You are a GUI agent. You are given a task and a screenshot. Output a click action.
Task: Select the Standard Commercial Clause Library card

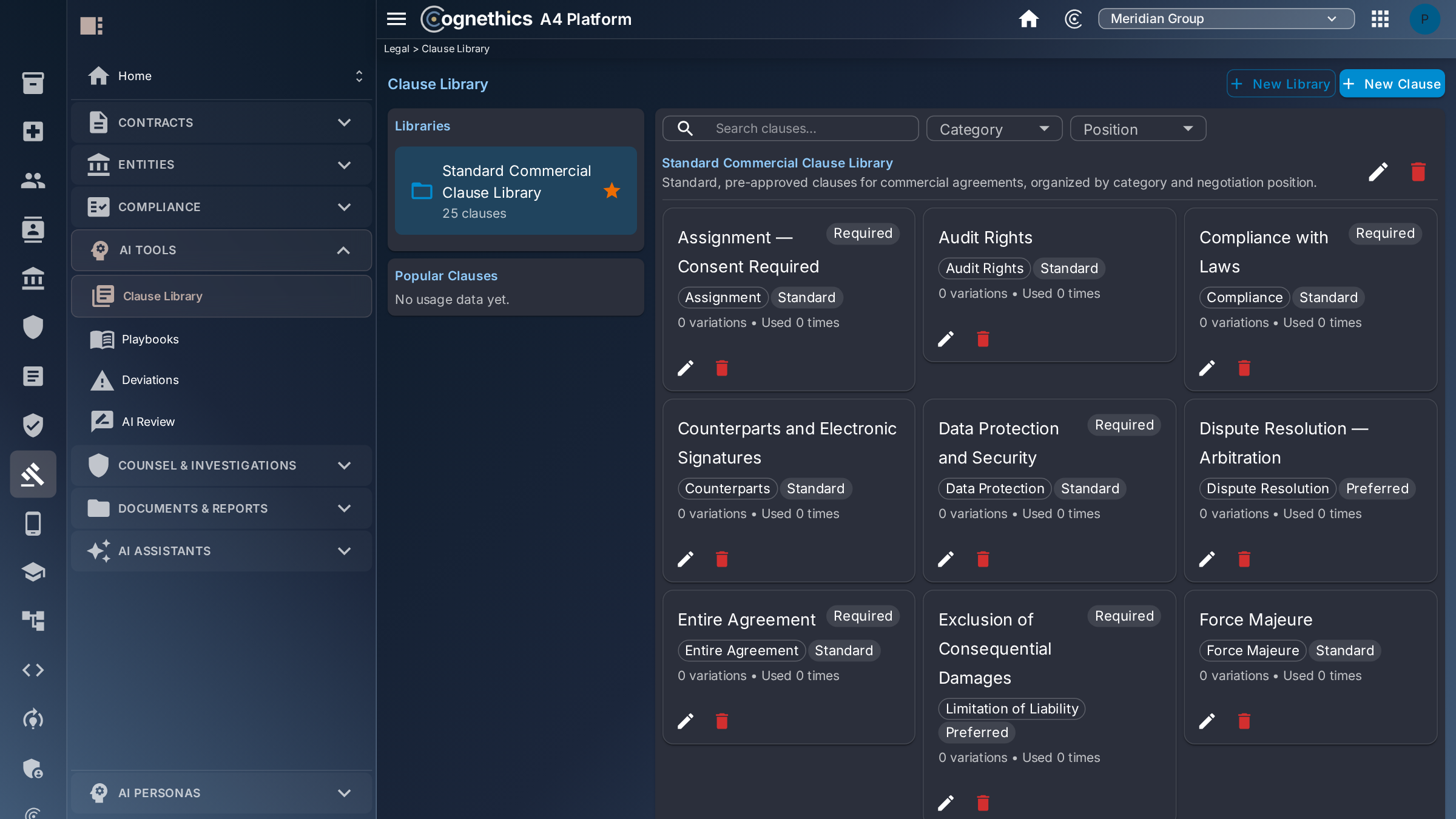[x=516, y=191]
